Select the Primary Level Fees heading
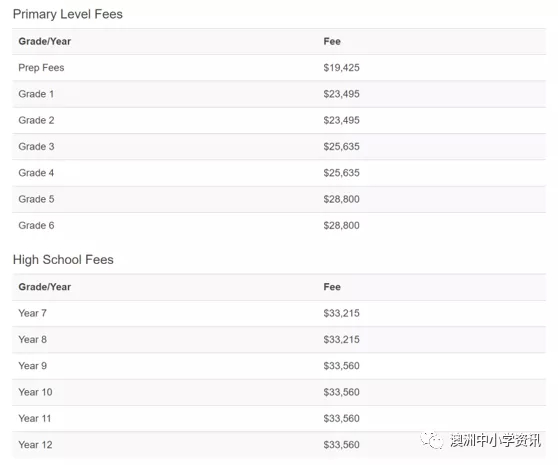 click(x=68, y=14)
